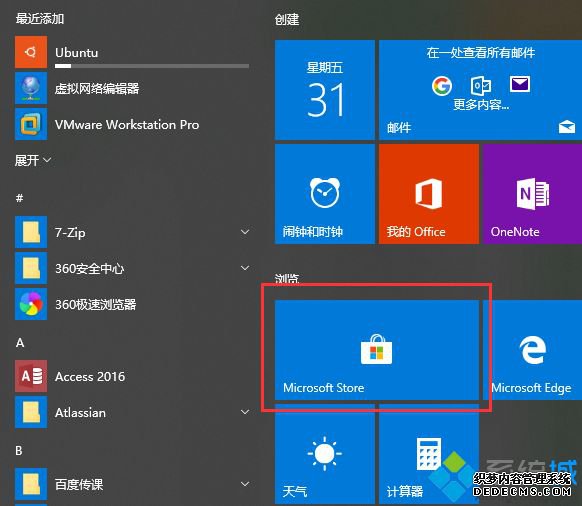
Task: Click the 创建 tile group title
Action: [287, 19]
